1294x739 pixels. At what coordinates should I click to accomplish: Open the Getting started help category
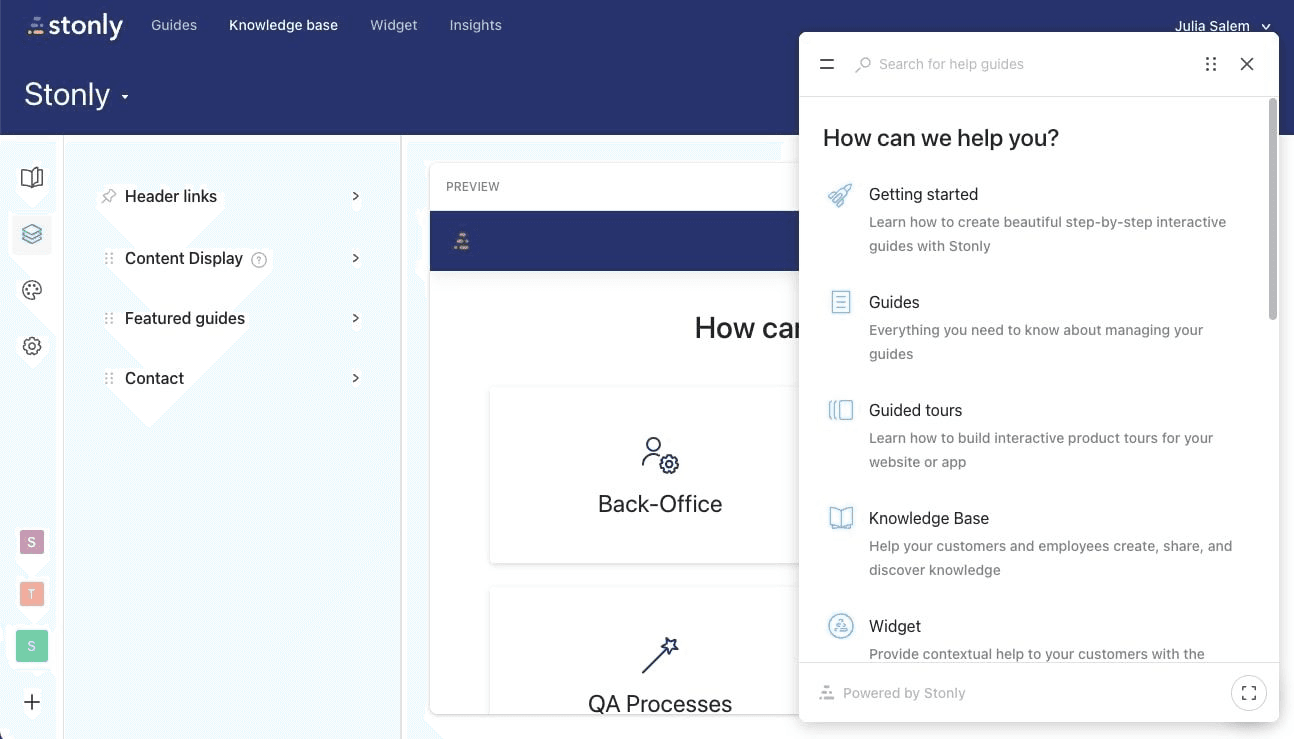pyautogui.click(x=1033, y=220)
